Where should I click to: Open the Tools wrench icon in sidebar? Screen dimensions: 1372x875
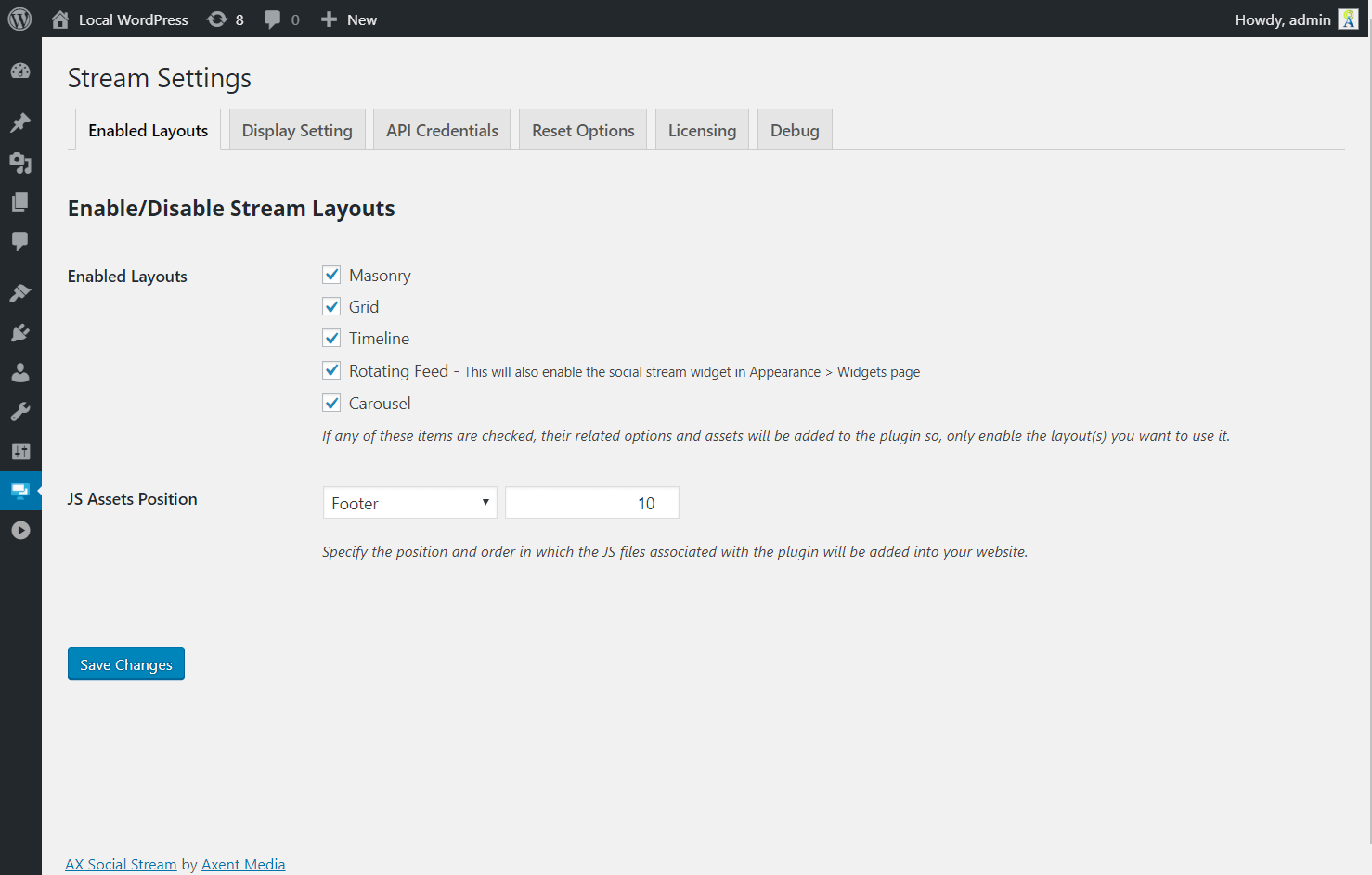coord(20,412)
